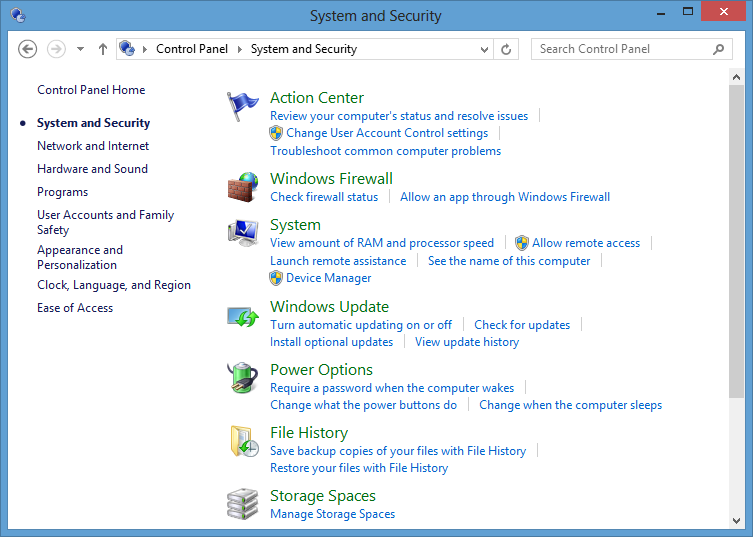Open Change User Account Control settings
Viewport: 753px width, 537px height.
[387, 133]
